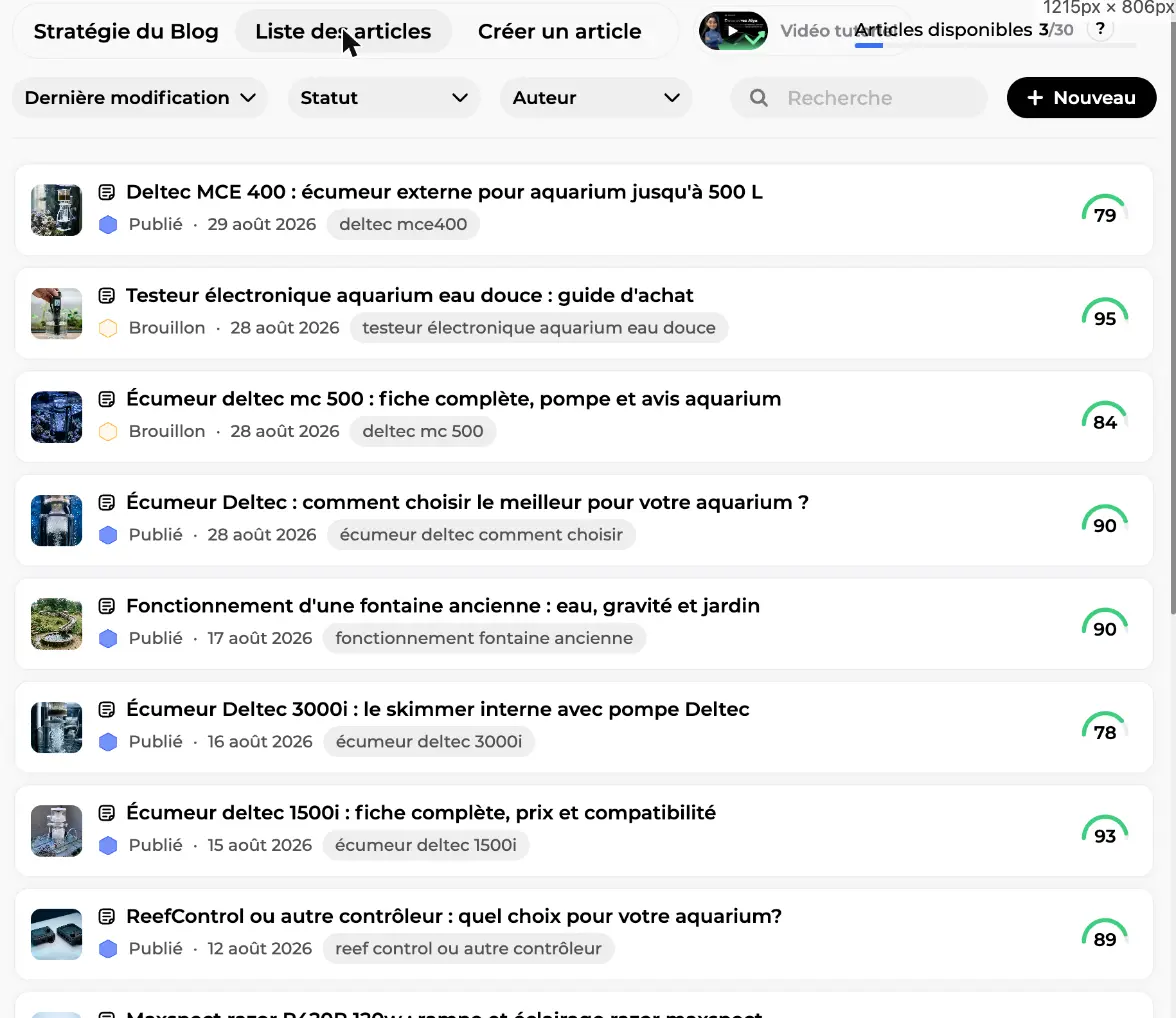
Task: Click article icon beside Écumeur deltec 1500i
Action: (106, 813)
